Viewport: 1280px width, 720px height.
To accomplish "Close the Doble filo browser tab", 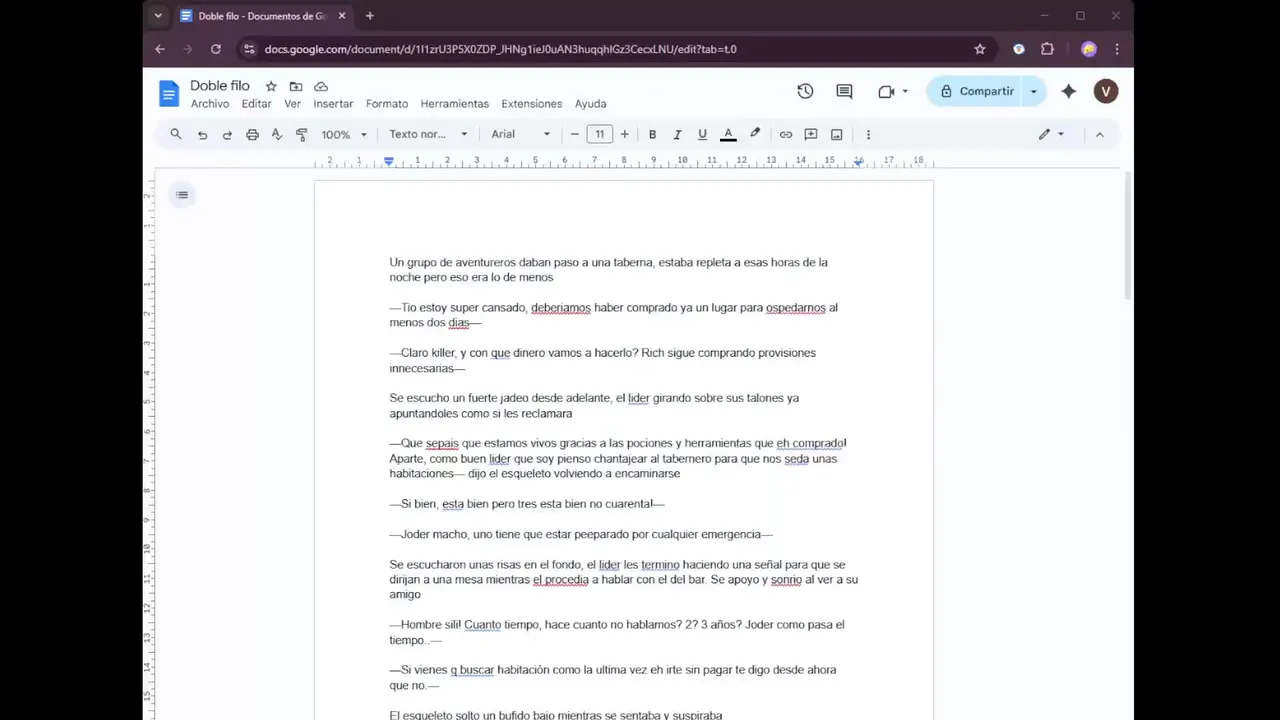I will tap(342, 16).
